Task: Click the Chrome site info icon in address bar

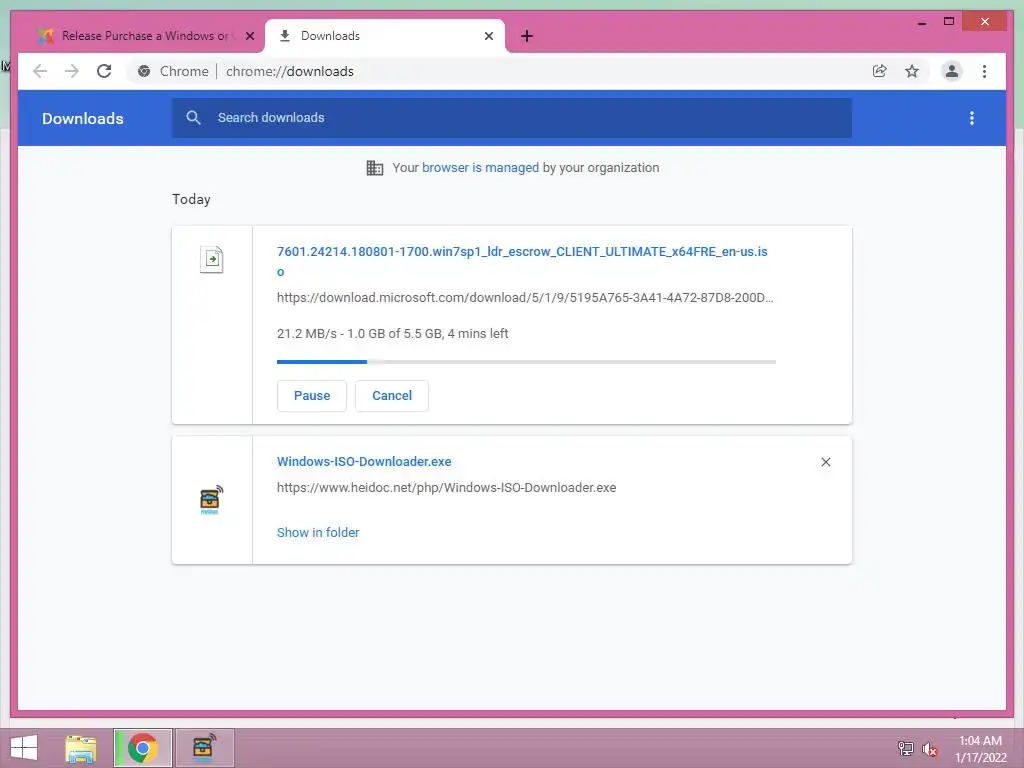Action: pos(144,71)
